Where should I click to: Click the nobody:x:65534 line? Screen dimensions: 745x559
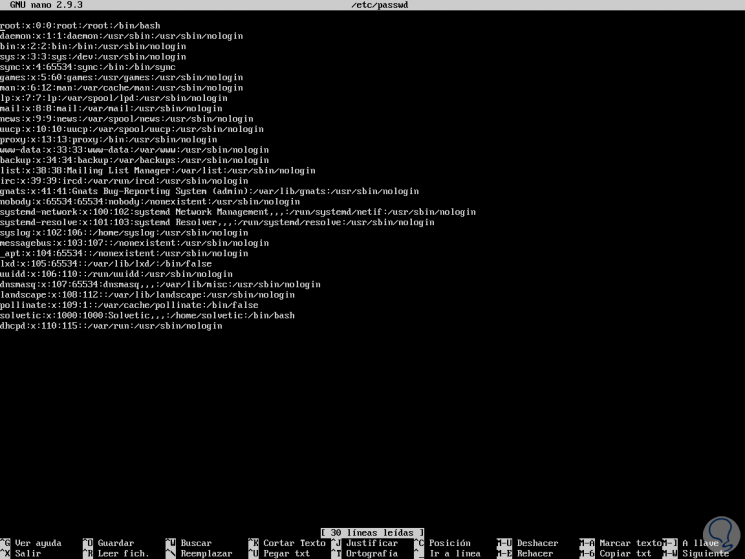[150, 202]
